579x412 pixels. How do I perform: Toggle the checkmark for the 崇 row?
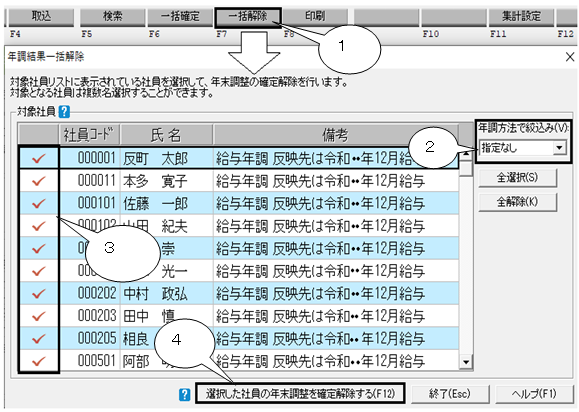(x=39, y=248)
